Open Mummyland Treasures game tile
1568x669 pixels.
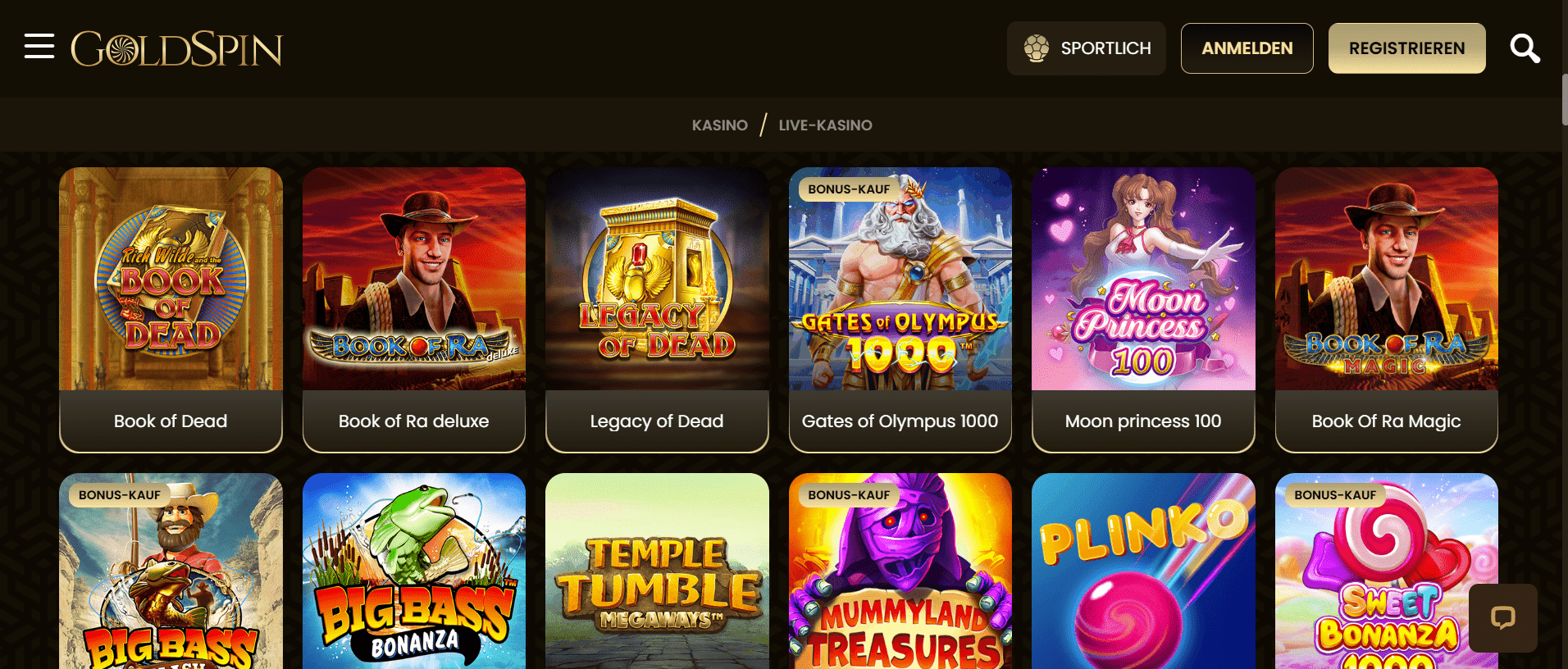pyautogui.click(x=900, y=571)
